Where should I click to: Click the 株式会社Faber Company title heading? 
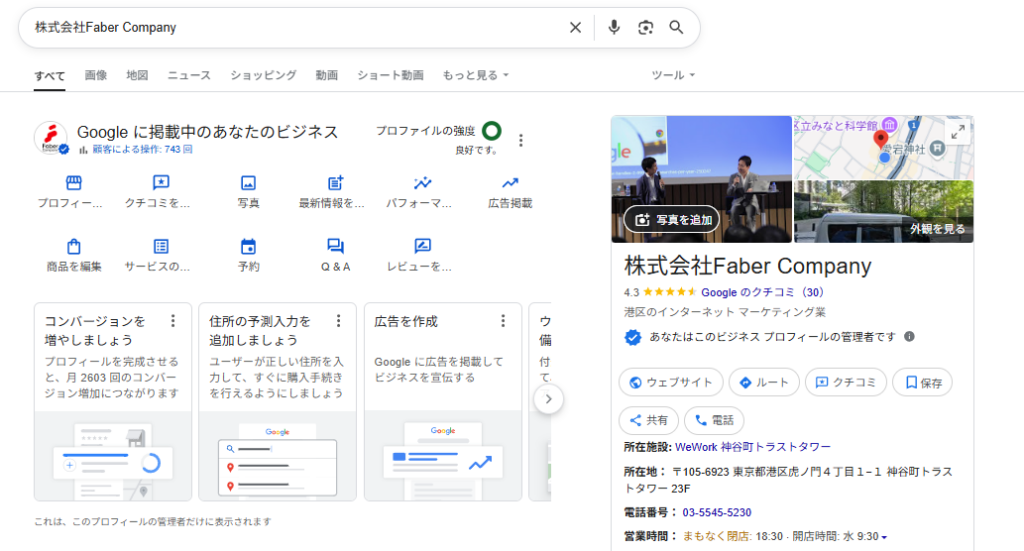click(748, 266)
